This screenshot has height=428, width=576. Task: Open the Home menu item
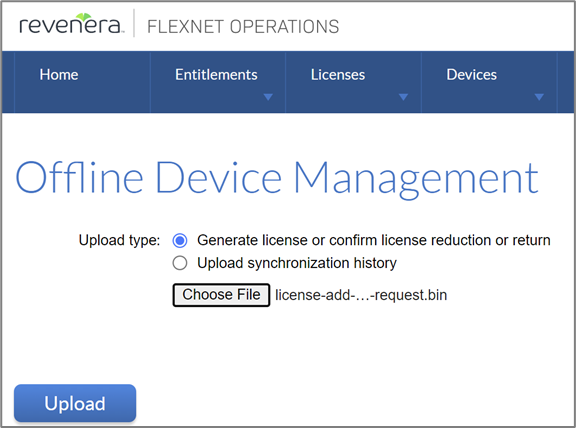point(59,75)
